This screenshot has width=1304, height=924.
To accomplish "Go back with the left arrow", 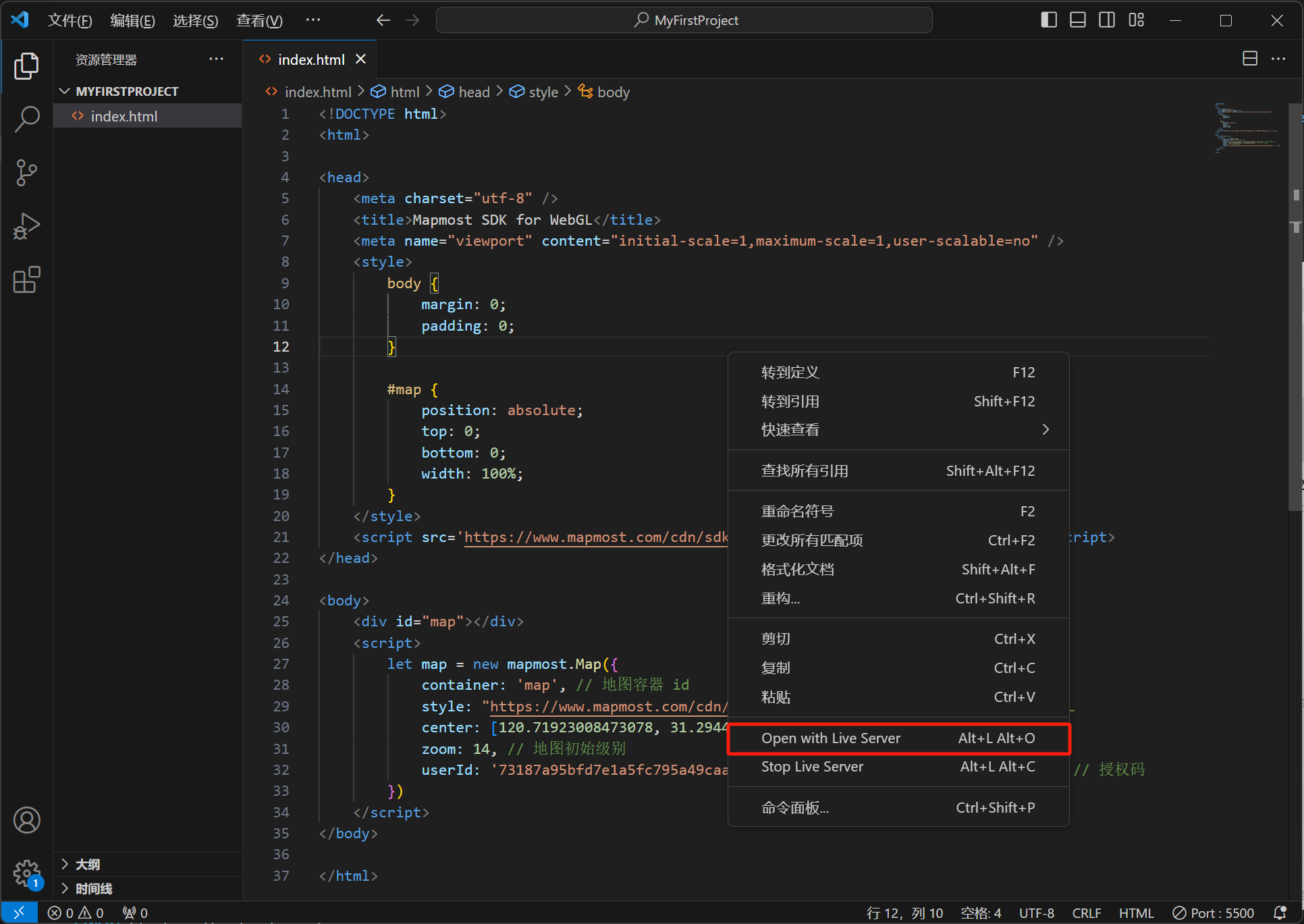I will [383, 20].
